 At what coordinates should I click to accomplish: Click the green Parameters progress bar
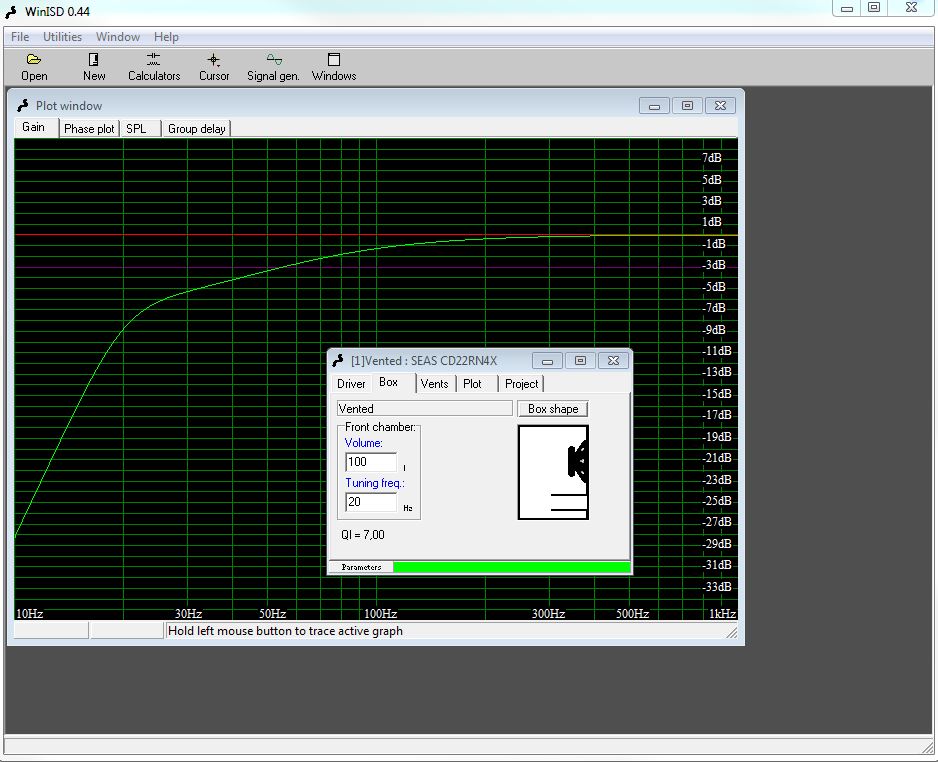coord(511,567)
